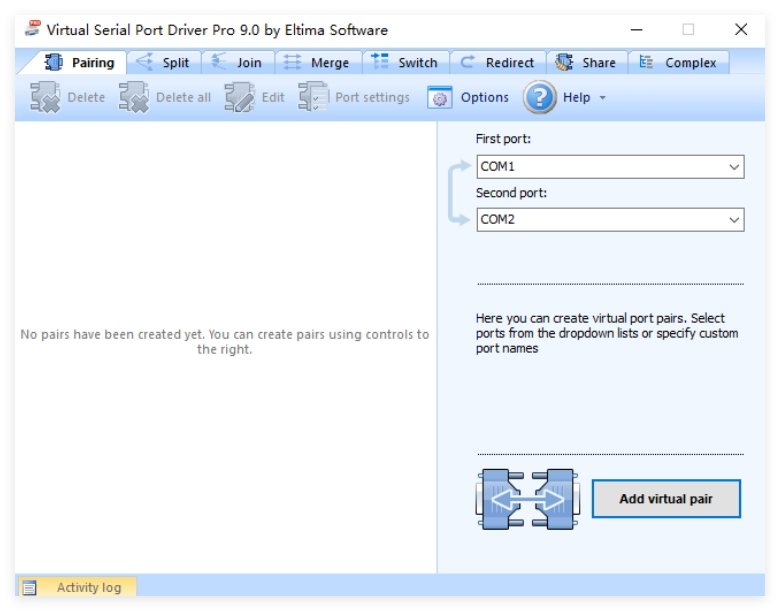Click the Add virtual pair button
This screenshot has width=780, height=611.
point(666,499)
